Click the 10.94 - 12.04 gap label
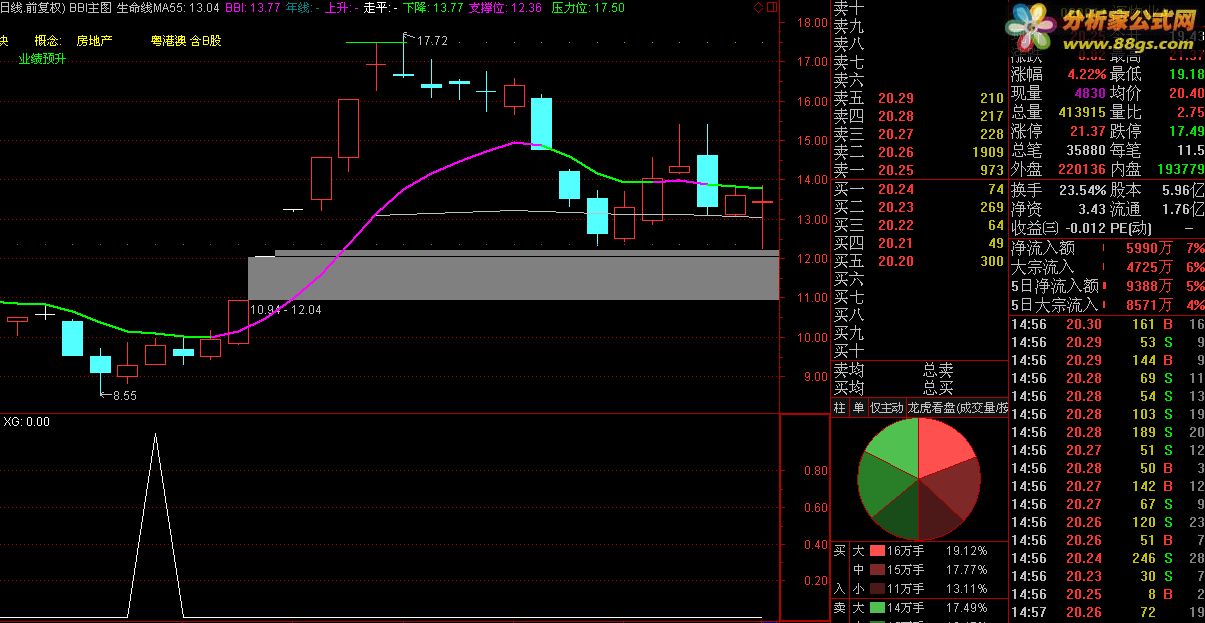This screenshot has height=623, width=1205. pos(286,310)
